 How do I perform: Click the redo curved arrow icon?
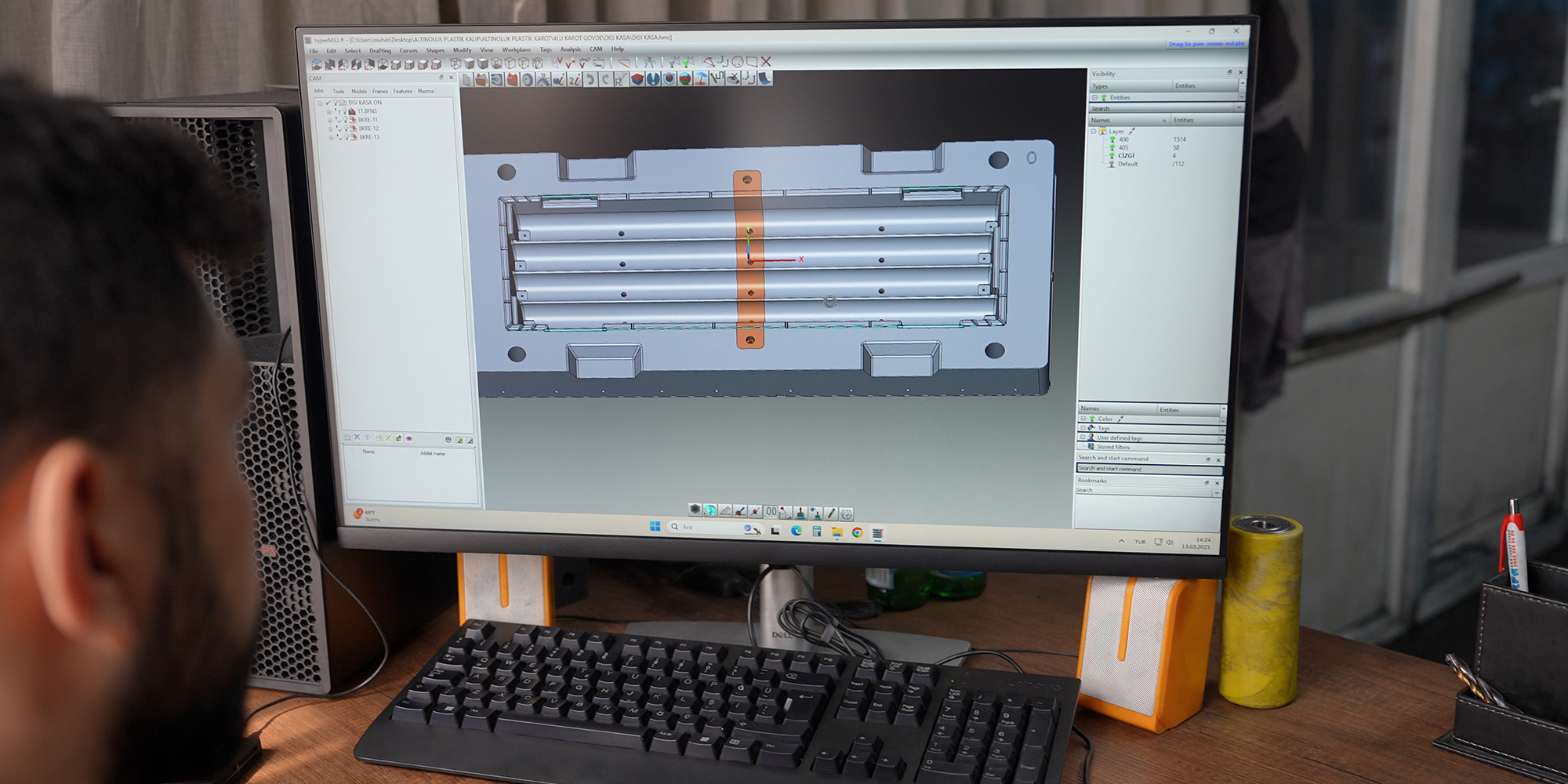(x=604, y=79)
